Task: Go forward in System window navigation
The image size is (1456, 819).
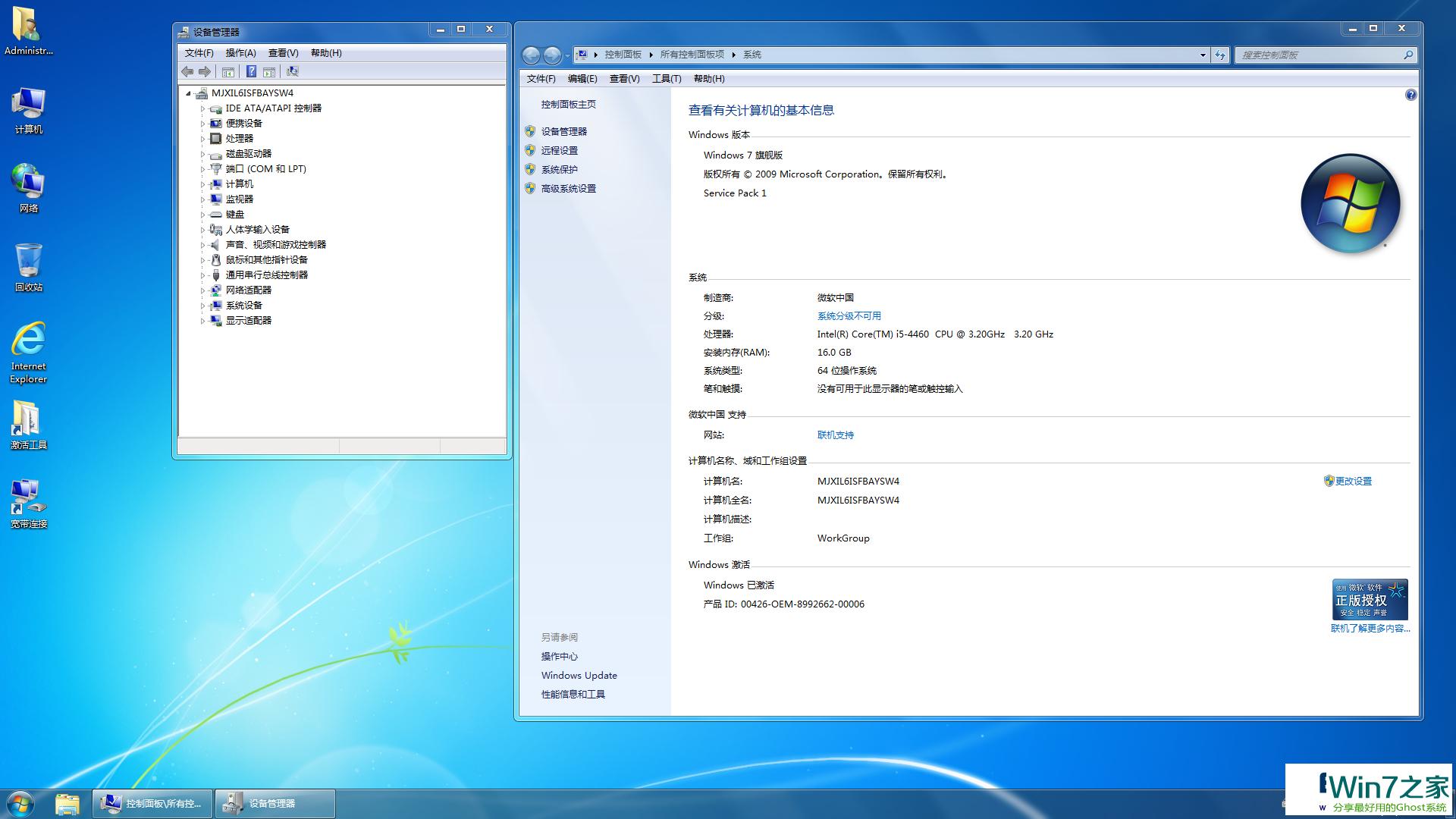Action: (x=552, y=55)
